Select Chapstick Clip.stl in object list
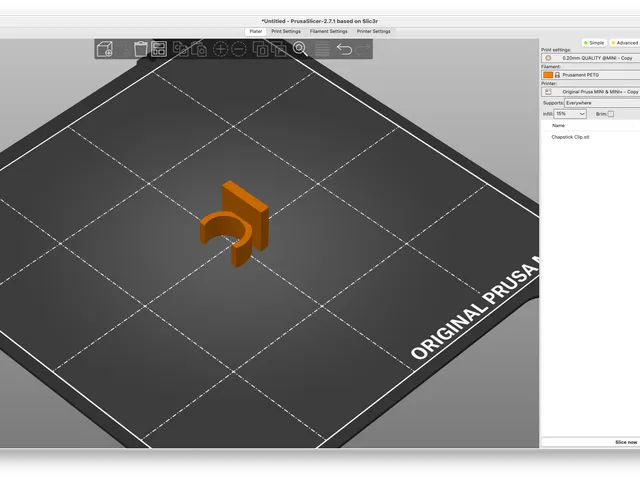This screenshot has height=480, width=640. 570,137
